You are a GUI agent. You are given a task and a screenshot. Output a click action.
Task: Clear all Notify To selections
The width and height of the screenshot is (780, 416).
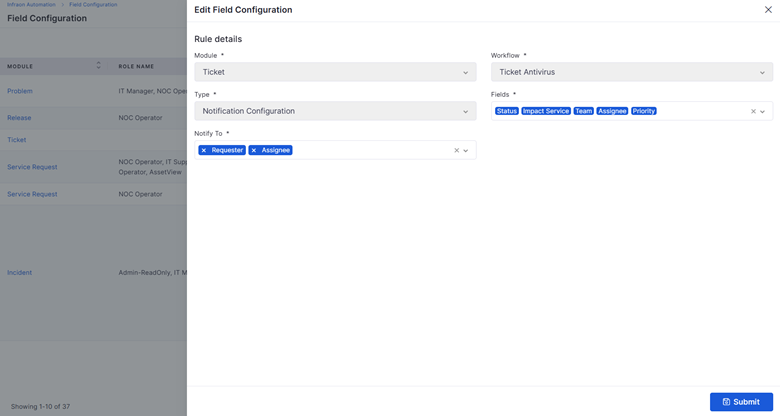tap(456, 150)
